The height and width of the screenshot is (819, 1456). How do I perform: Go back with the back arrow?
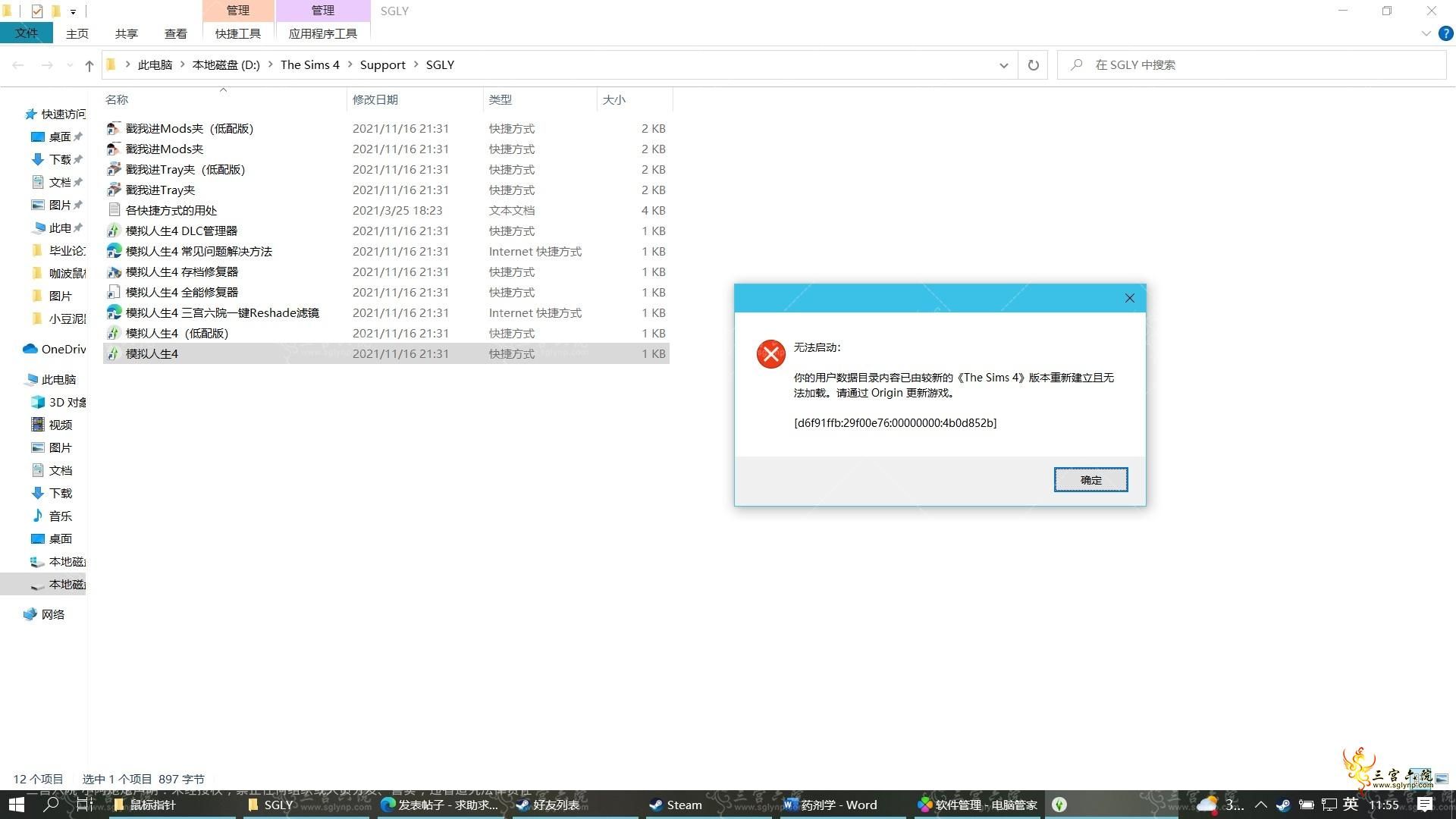point(18,65)
